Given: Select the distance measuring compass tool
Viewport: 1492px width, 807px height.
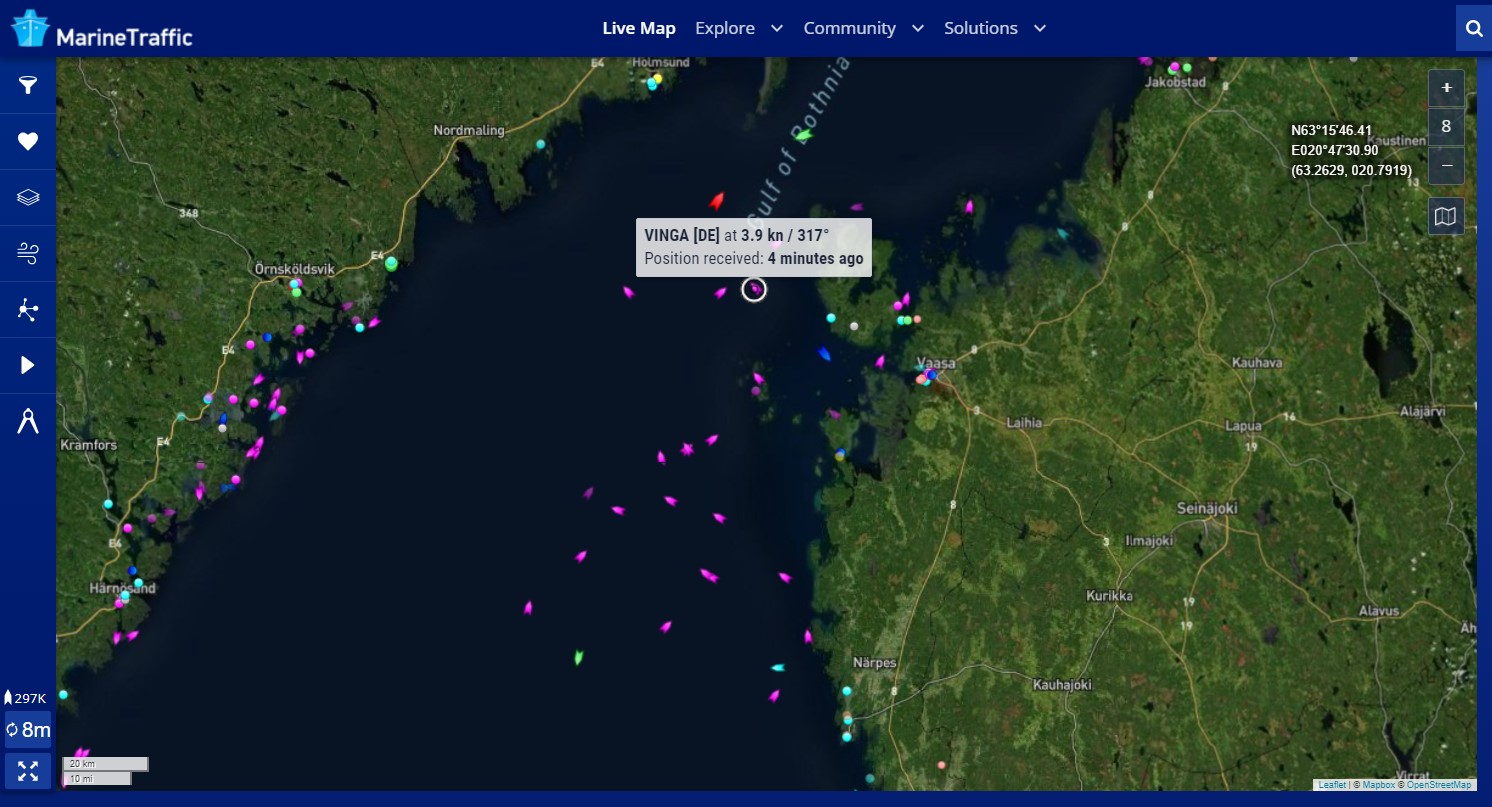Looking at the screenshot, I should pyautogui.click(x=28, y=422).
